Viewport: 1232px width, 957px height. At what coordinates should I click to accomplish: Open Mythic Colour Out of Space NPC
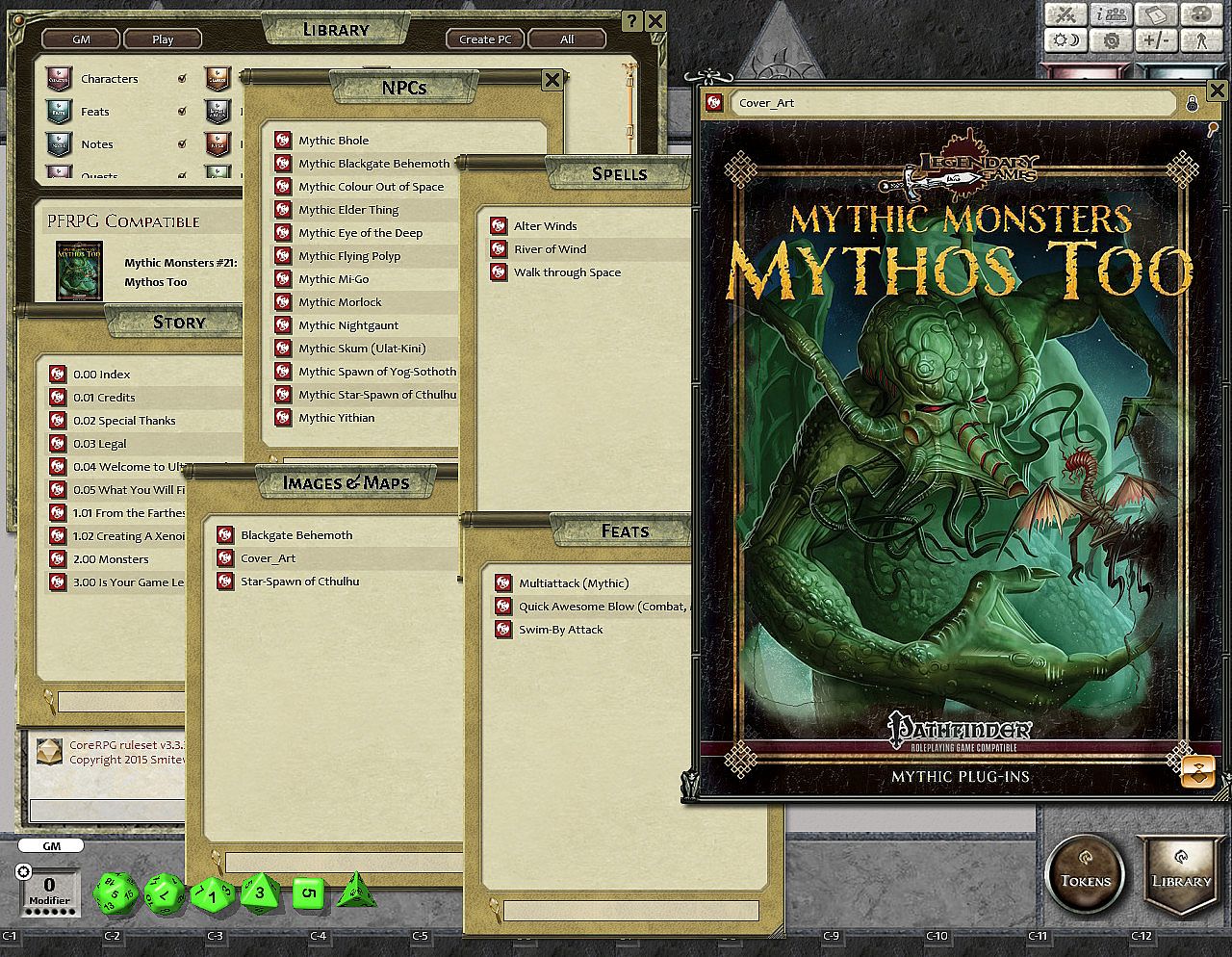372,187
